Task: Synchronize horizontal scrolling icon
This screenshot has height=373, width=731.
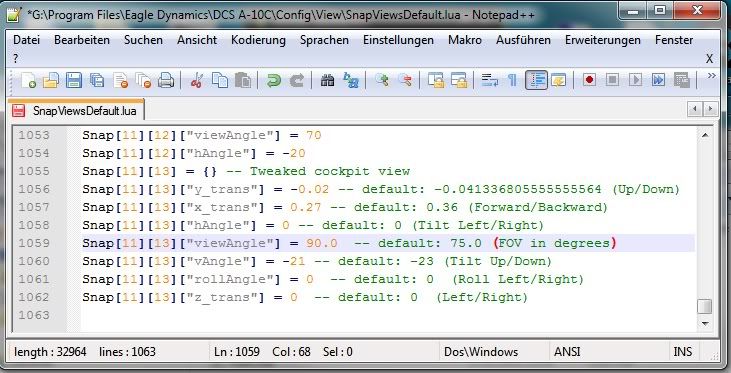Action: (459, 80)
